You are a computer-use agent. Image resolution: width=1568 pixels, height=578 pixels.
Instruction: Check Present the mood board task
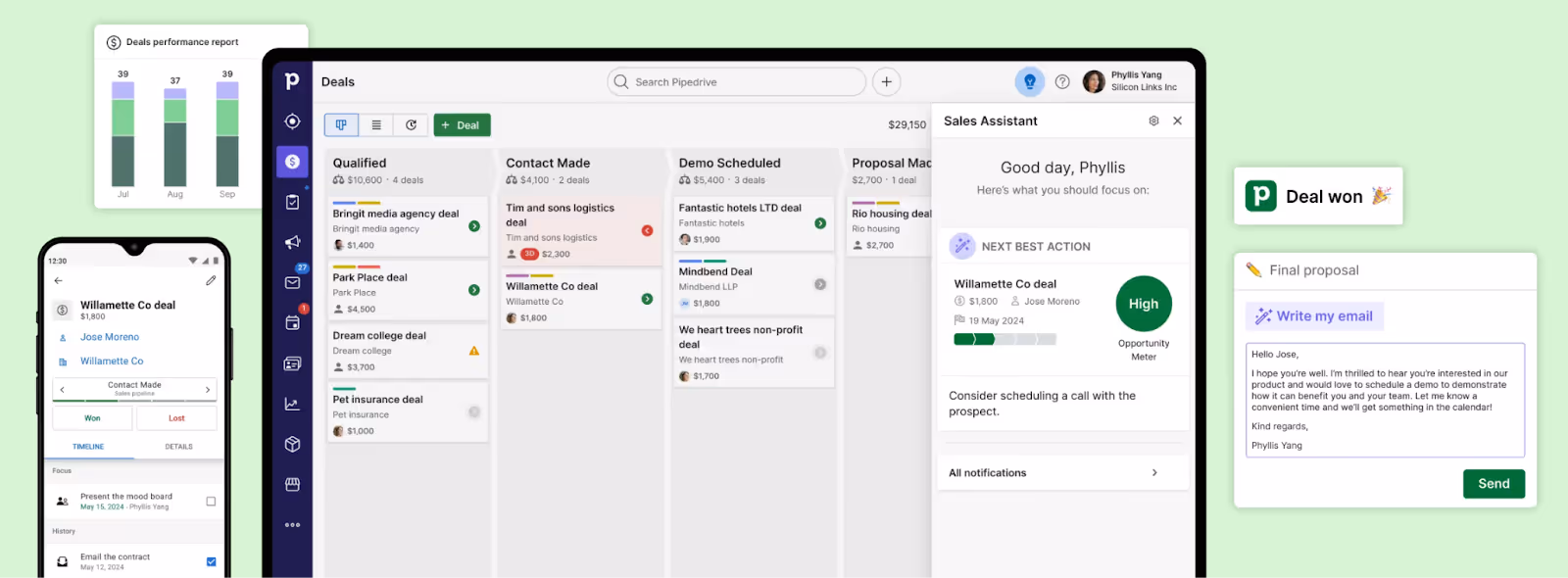tap(211, 501)
